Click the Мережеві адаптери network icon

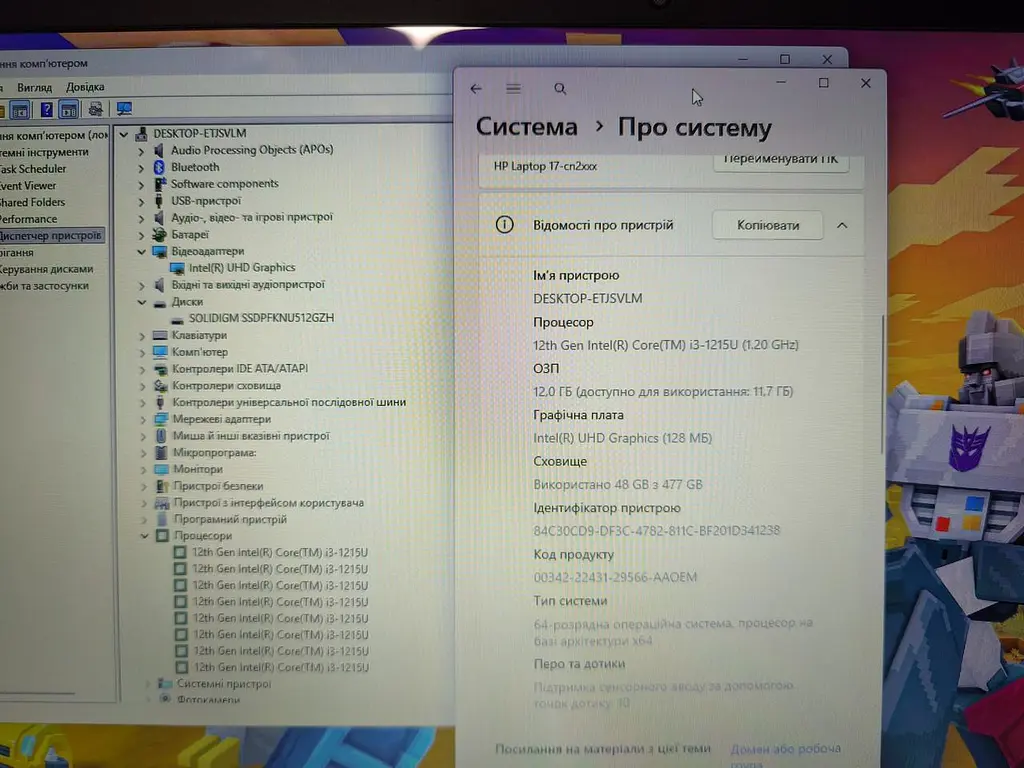click(161, 419)
